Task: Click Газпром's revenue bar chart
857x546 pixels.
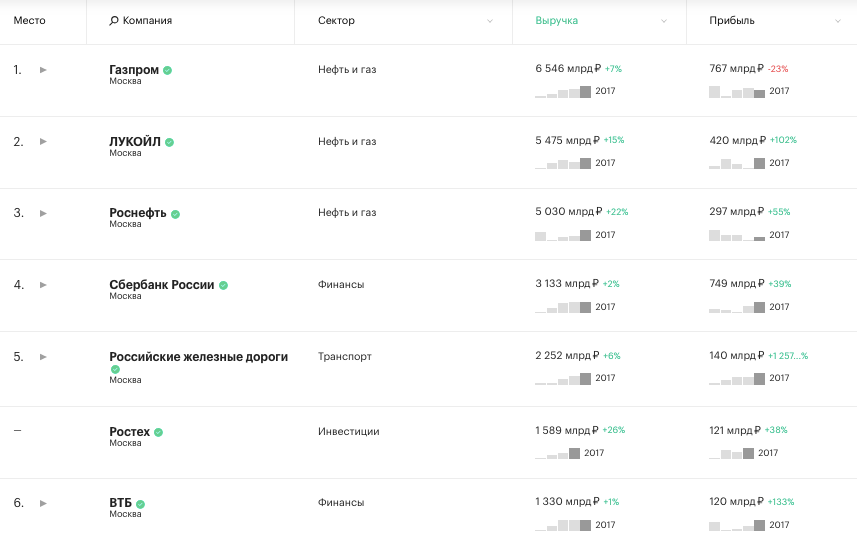Action: click(x=563, y=92)
